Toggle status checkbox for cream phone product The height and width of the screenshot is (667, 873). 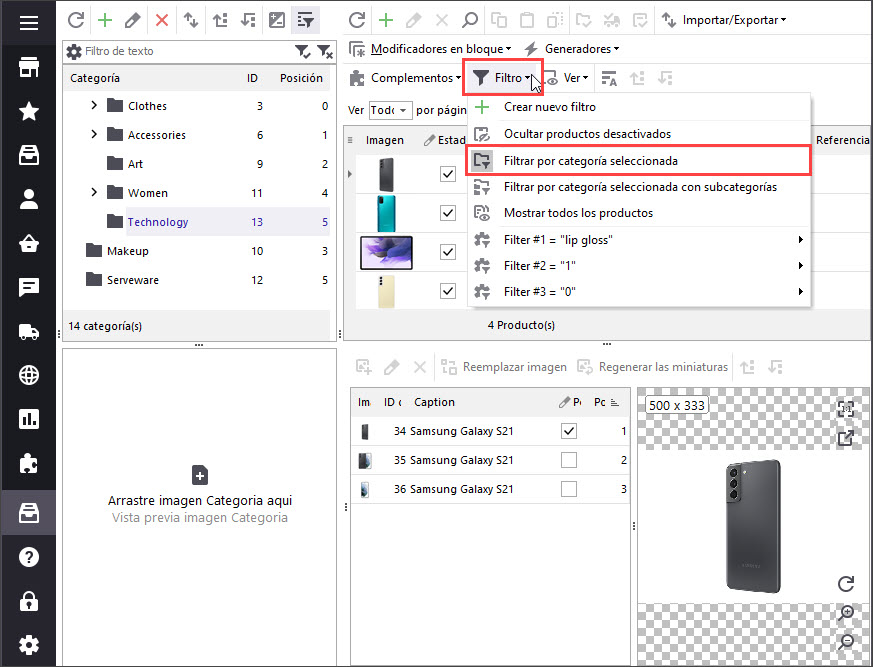[448, 291]
